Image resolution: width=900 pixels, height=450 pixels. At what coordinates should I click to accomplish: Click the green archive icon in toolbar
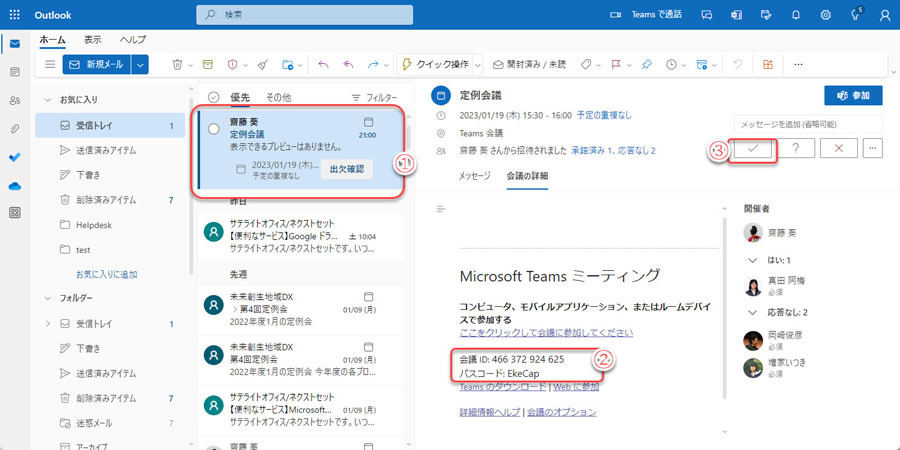pyautogui.click(x=208, y=65)
